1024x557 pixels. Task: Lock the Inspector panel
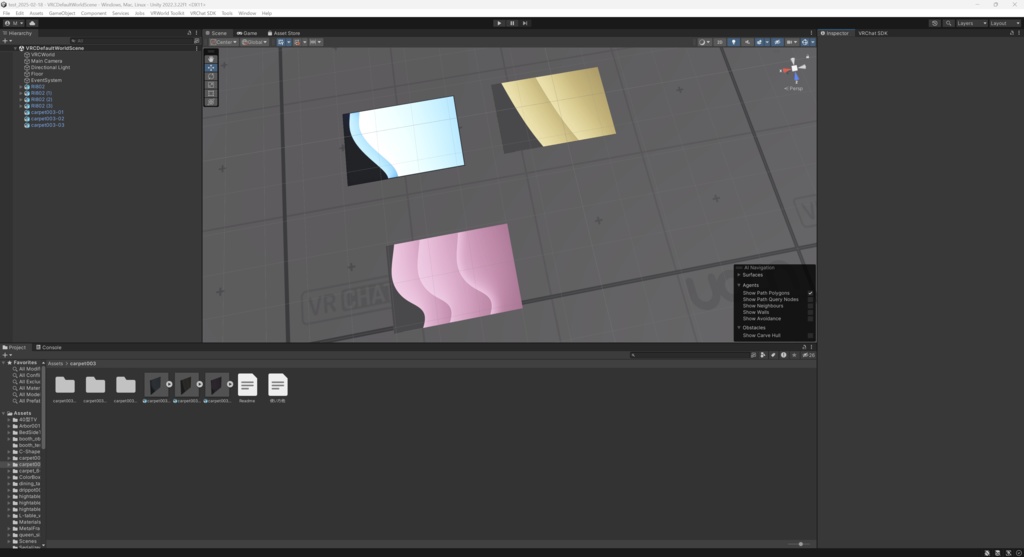point(1012,33)
